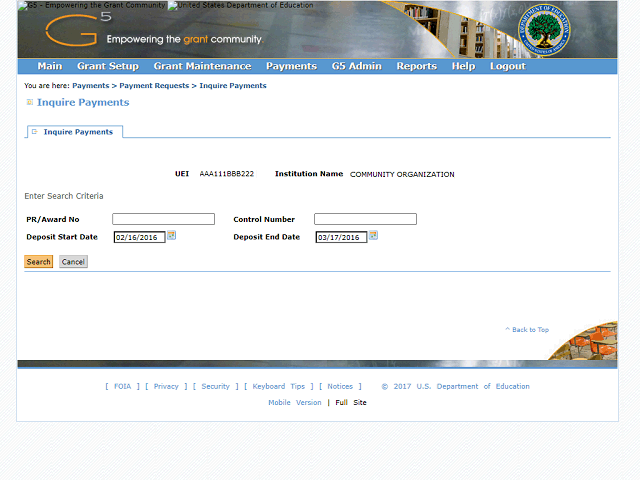Image resolution: width=640 pixels, height=480 pixels.
Task: Click icon beside Inquire Payments heading
Action: 30,102
